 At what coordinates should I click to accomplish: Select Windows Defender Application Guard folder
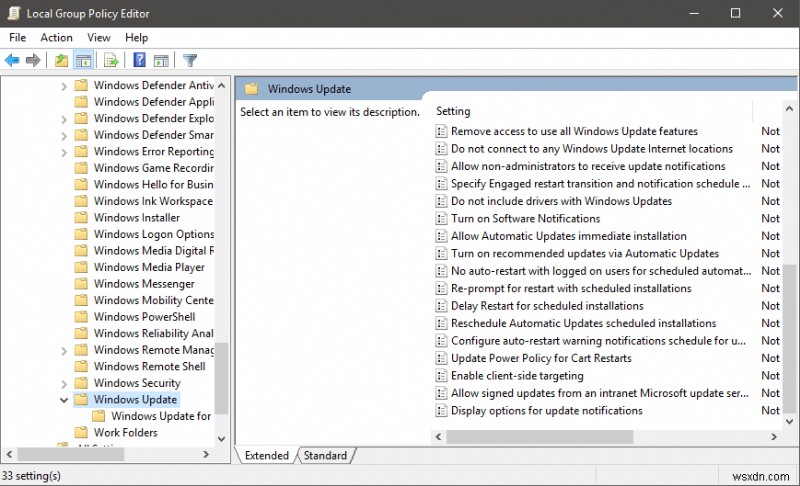click(154, 102)
